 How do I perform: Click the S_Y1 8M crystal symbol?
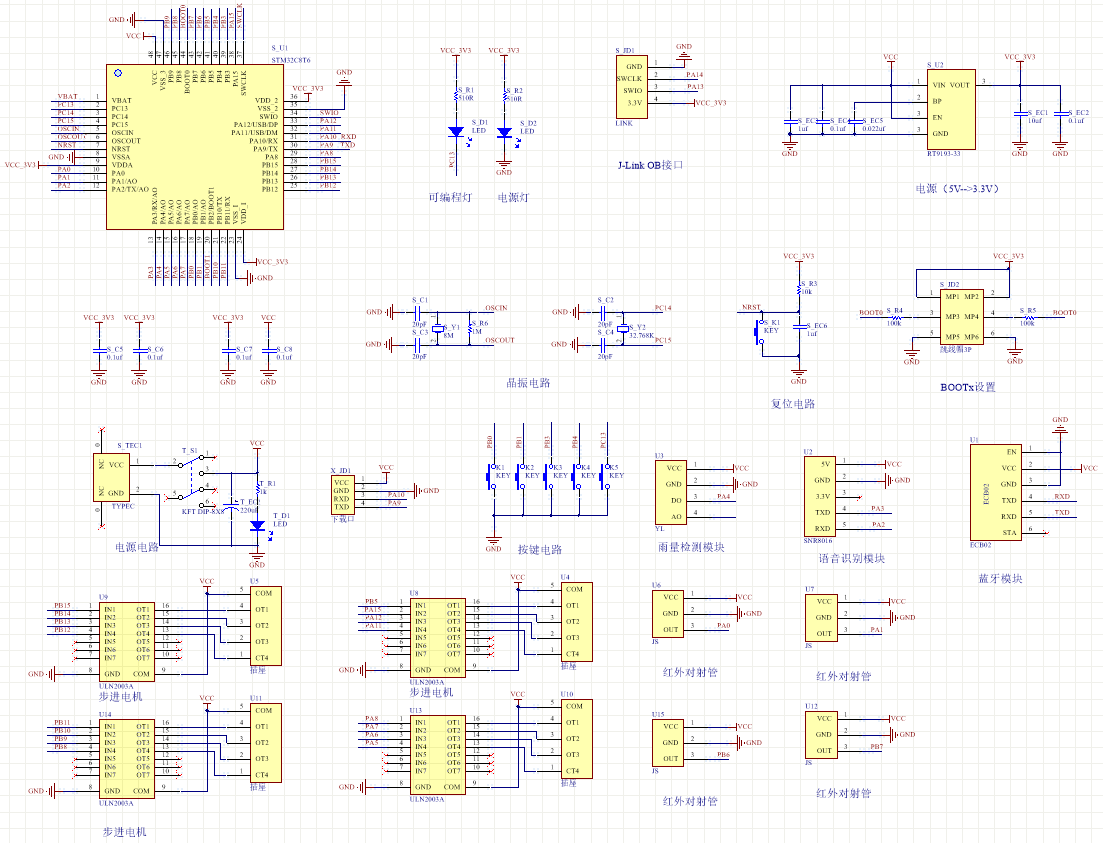438,329
